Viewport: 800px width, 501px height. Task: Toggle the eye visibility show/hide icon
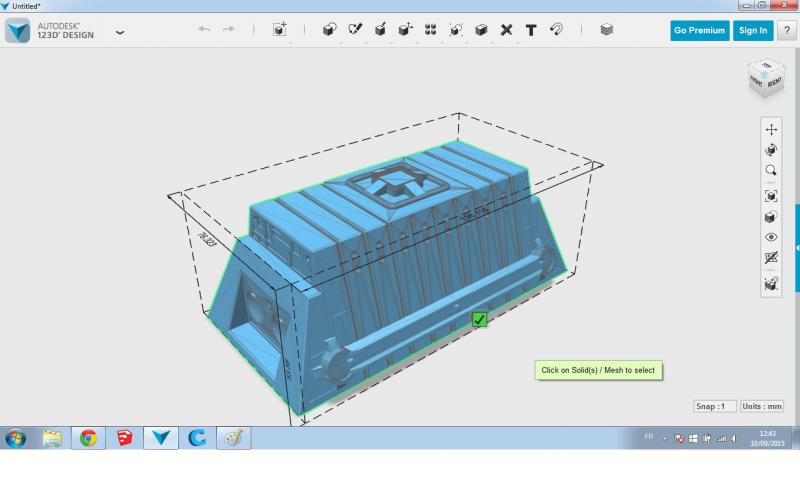[x=771, y=237]
